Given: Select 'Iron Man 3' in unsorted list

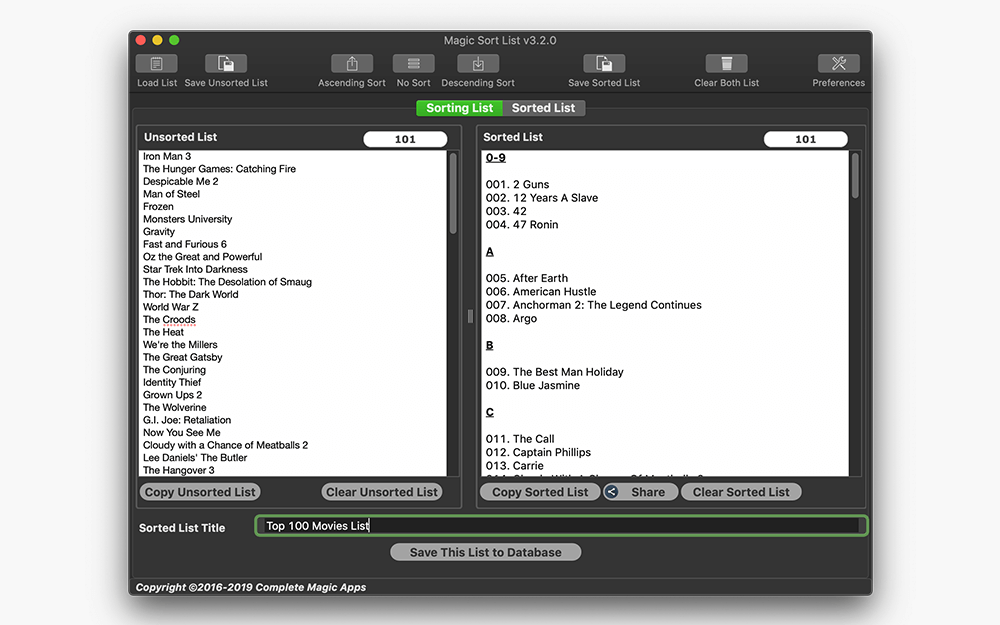Looking at the screenshot, I should click(x=166, y=156).
